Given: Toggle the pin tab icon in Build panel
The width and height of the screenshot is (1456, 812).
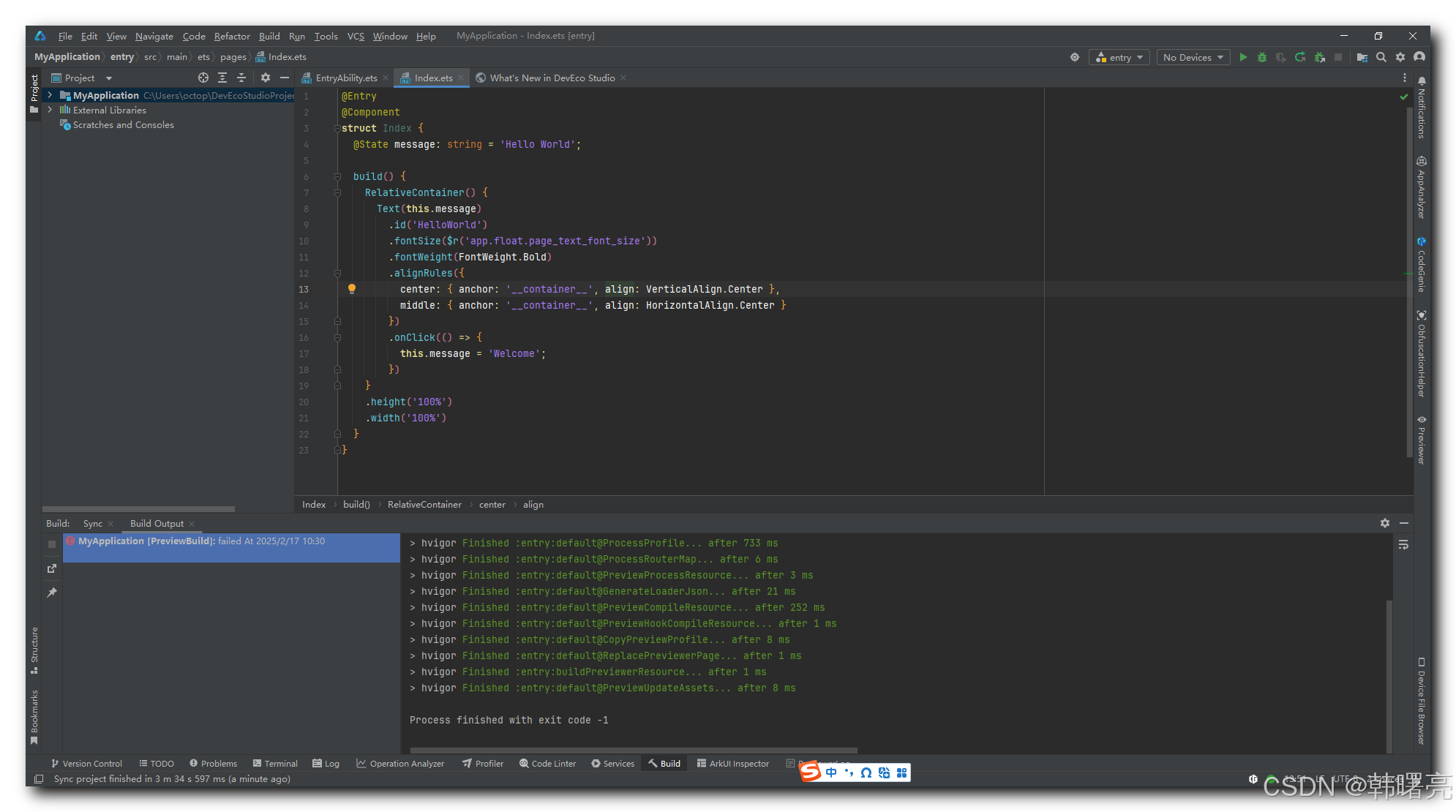Looking at the screenshot, I should 52,593.
